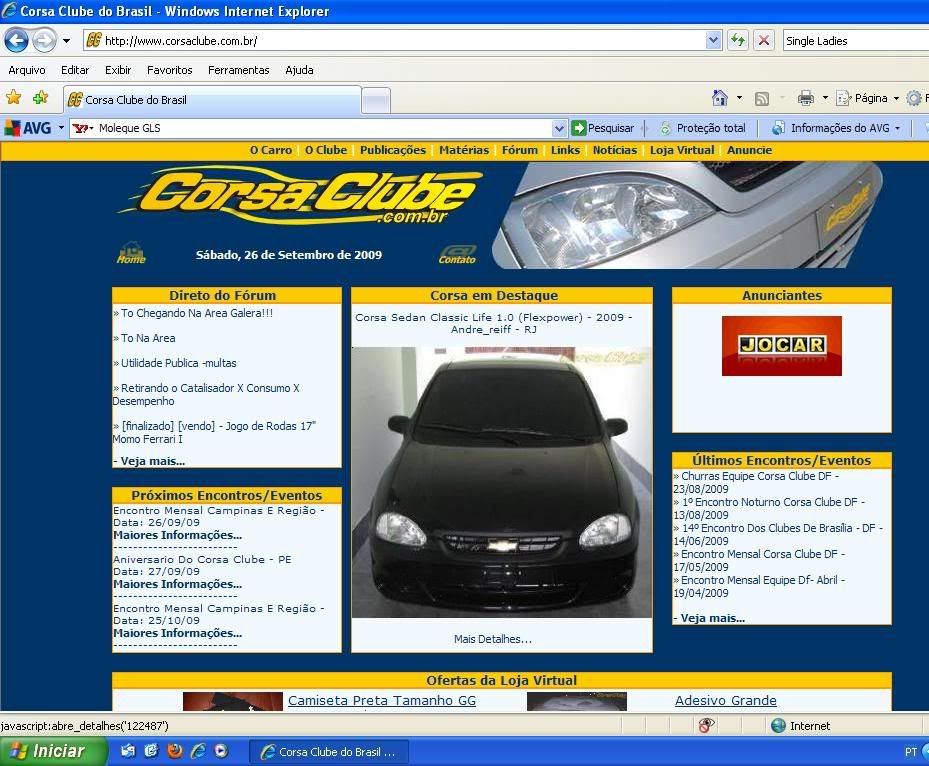Viewport: 929px width, 766px height.
Task: Click the AVG Pesquisar button
Action: click(603, 128)
